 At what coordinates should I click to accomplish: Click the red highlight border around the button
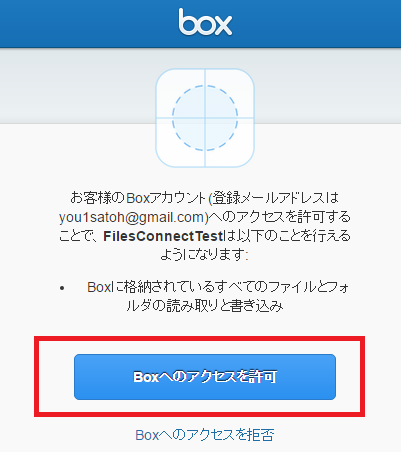point(199,339)
